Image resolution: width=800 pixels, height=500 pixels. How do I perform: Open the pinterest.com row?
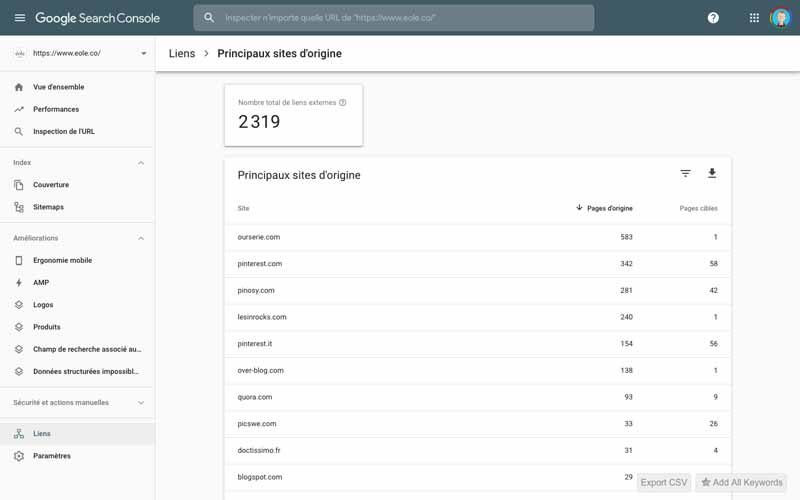point(478,264)
